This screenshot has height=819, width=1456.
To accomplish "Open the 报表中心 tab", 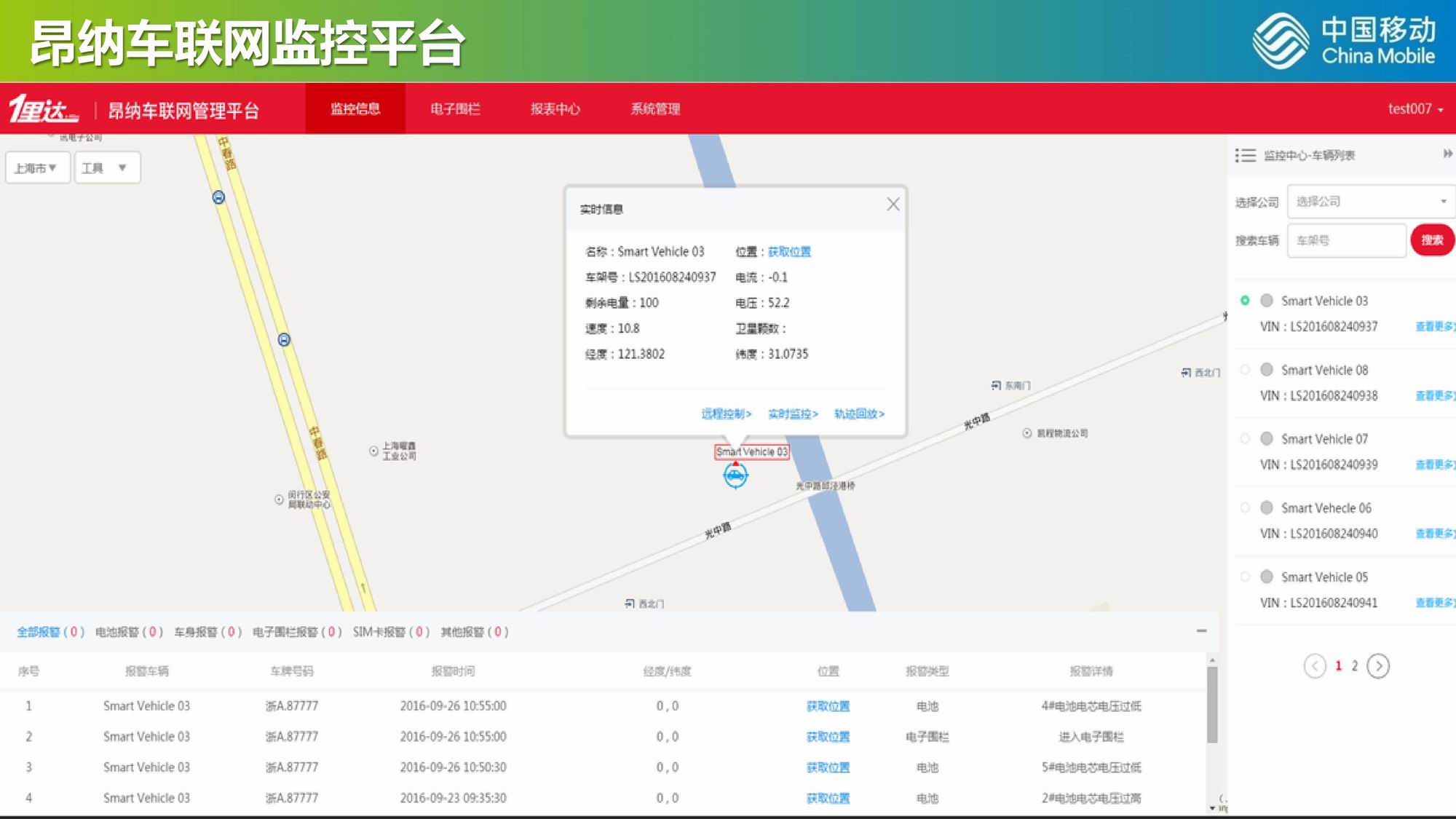I will 555,109.
